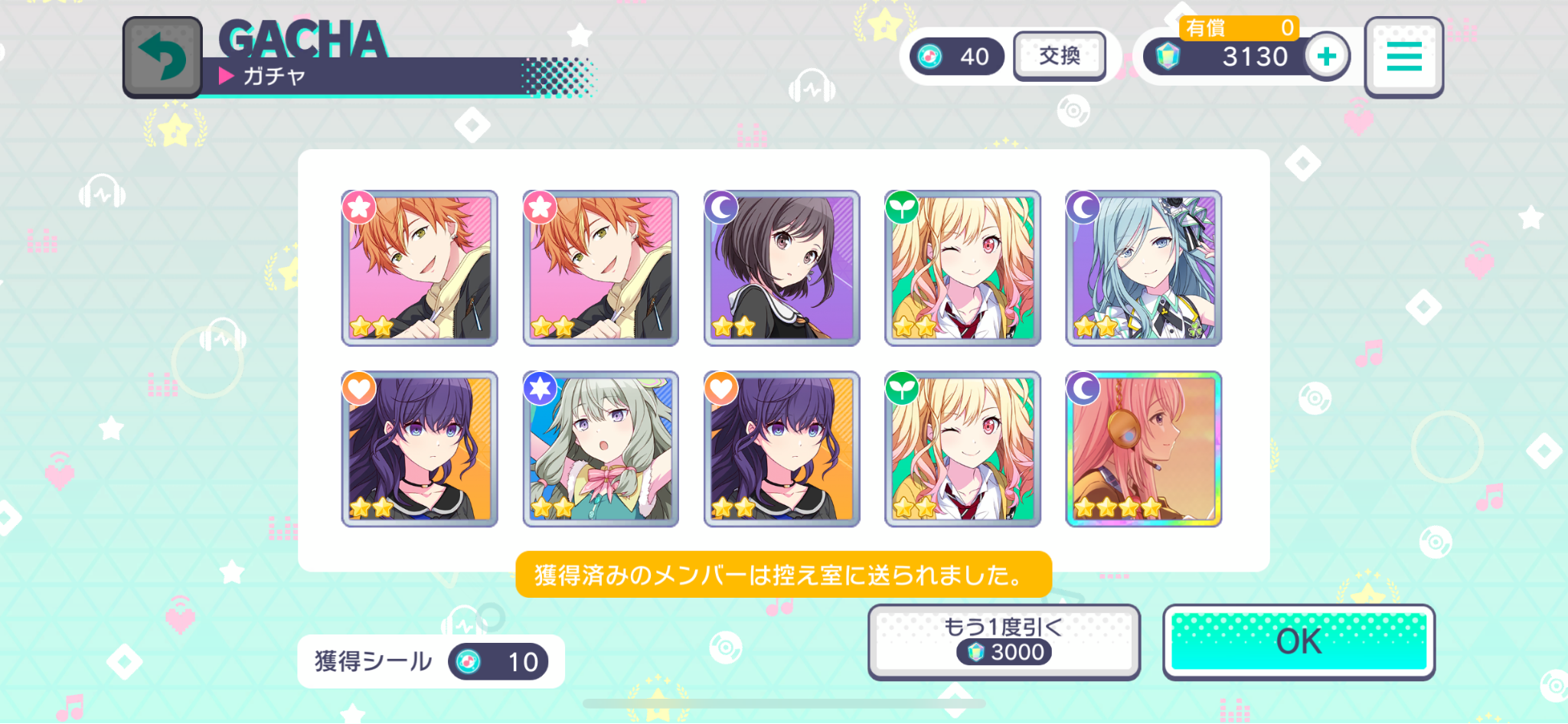Pull again with もう1度引く 3000 button
This screenshot has width=1568, height=724.
1004,642
